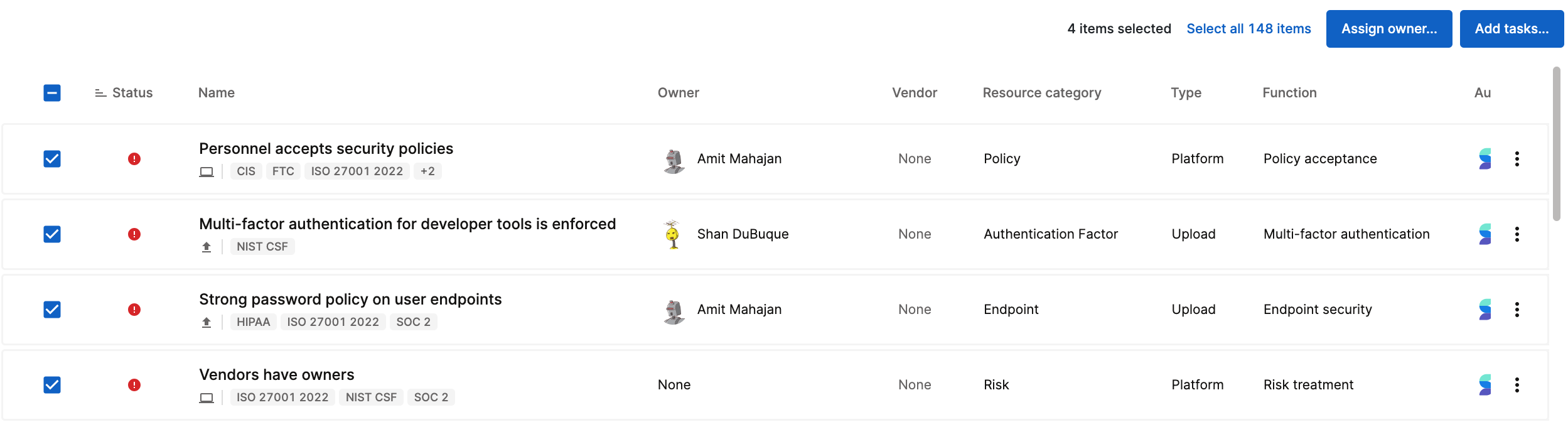Viewport: 1568px width, 422px height.
Task: Click the Owner column header
Action: click(x=678, y=93)
